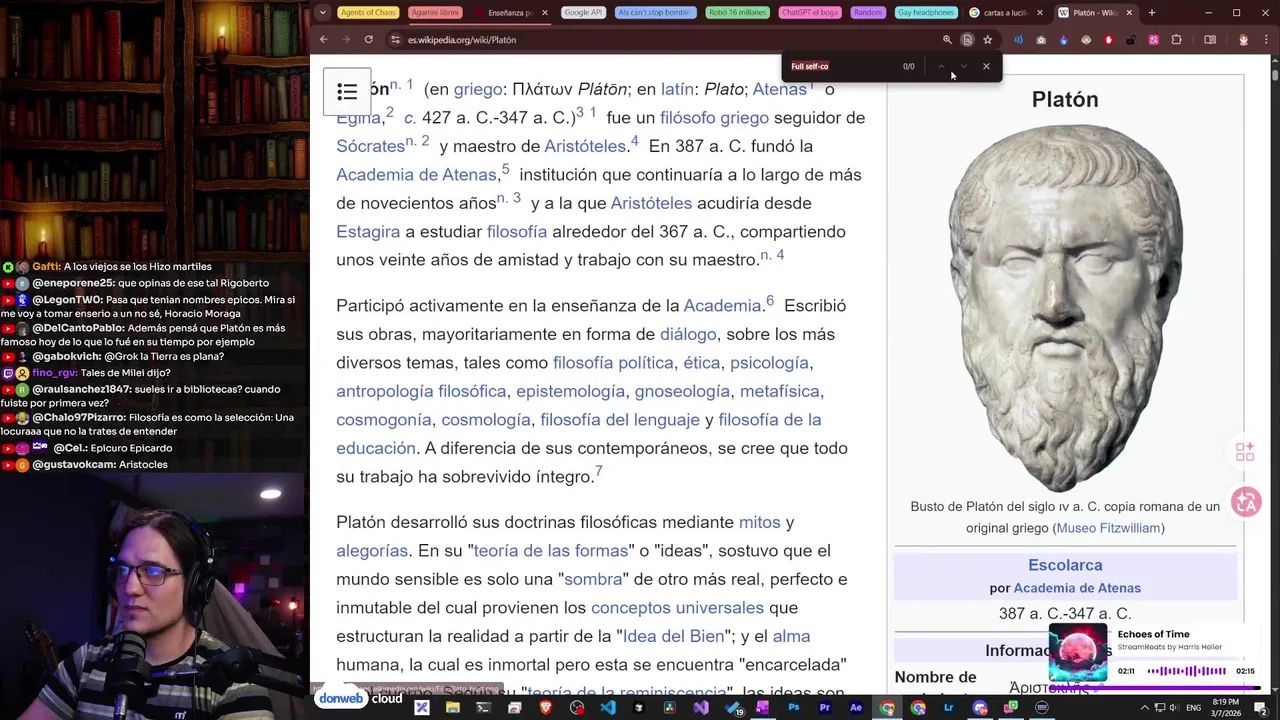Switch to Agents of Chaos tab group
The width and height of the screenshot is (1280, 720).
click(x=368, y=13)
